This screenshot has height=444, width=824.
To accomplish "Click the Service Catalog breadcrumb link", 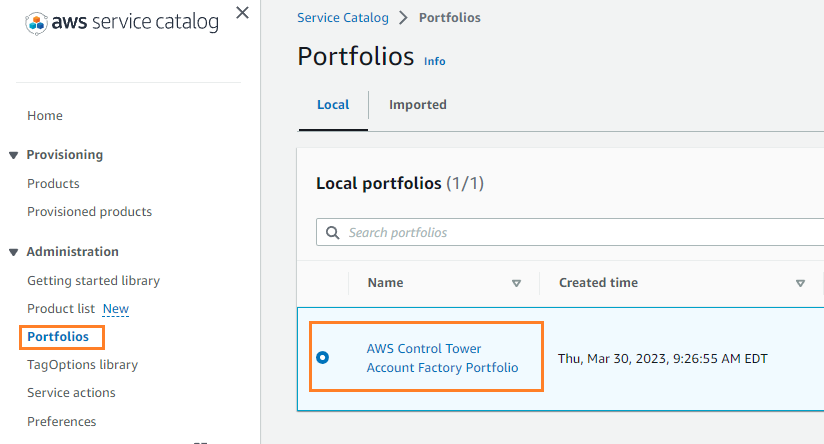I will [x=343, y=17].
